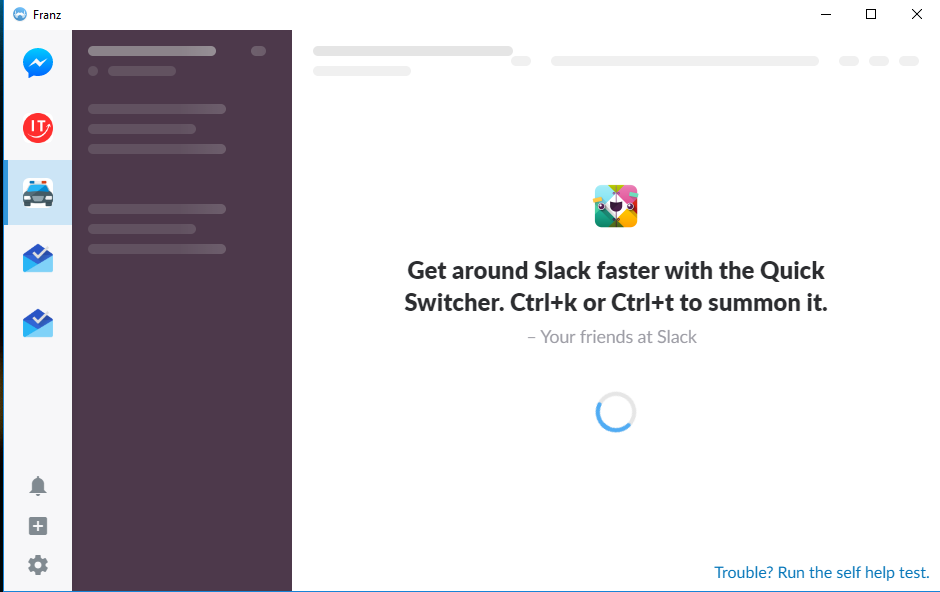Image resolution: width=940 pixels, height=592 pixels.
Task: Switch to the red IT service icon
Action: [38, 128]
